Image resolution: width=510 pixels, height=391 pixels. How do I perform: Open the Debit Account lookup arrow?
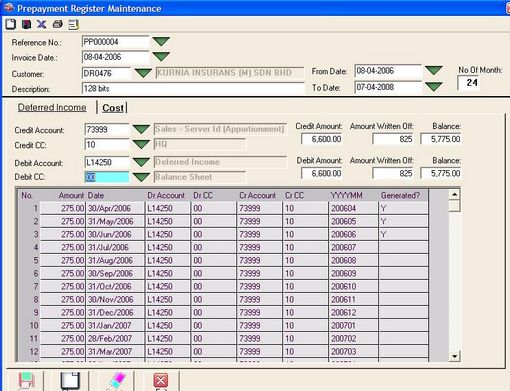pos(141,162)
